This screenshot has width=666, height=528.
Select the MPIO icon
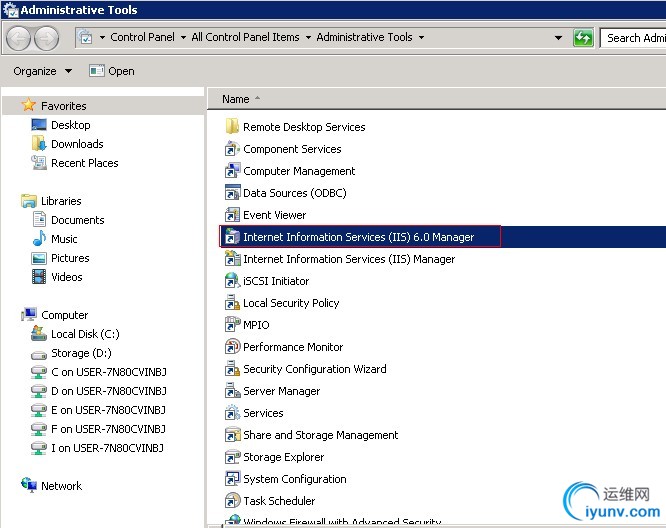coord(232,325)
